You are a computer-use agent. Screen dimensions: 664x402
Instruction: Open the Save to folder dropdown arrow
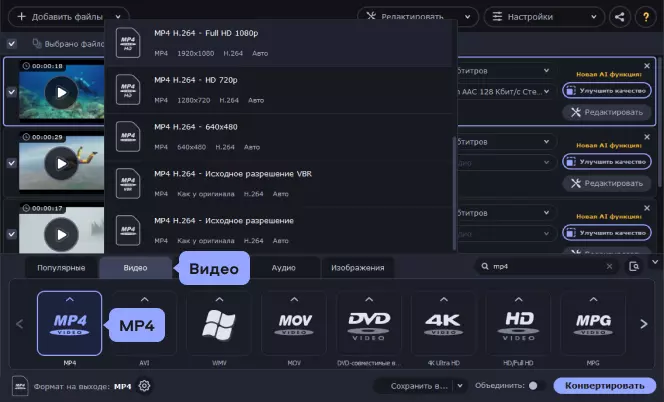(460, 386)
